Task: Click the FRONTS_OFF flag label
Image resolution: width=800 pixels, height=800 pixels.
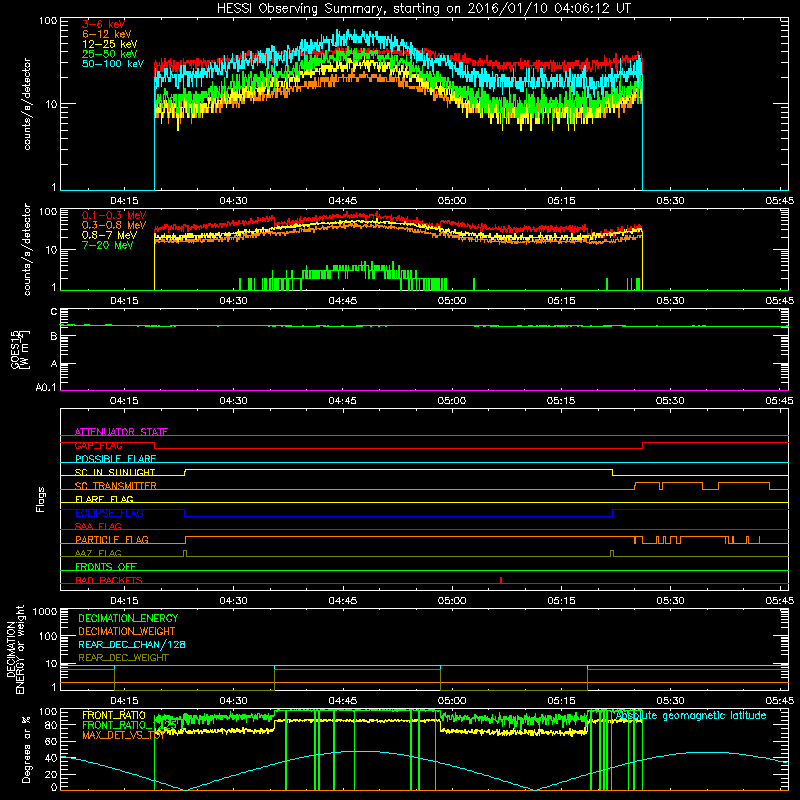Action: pyautogui.click(x=106, y=567)
